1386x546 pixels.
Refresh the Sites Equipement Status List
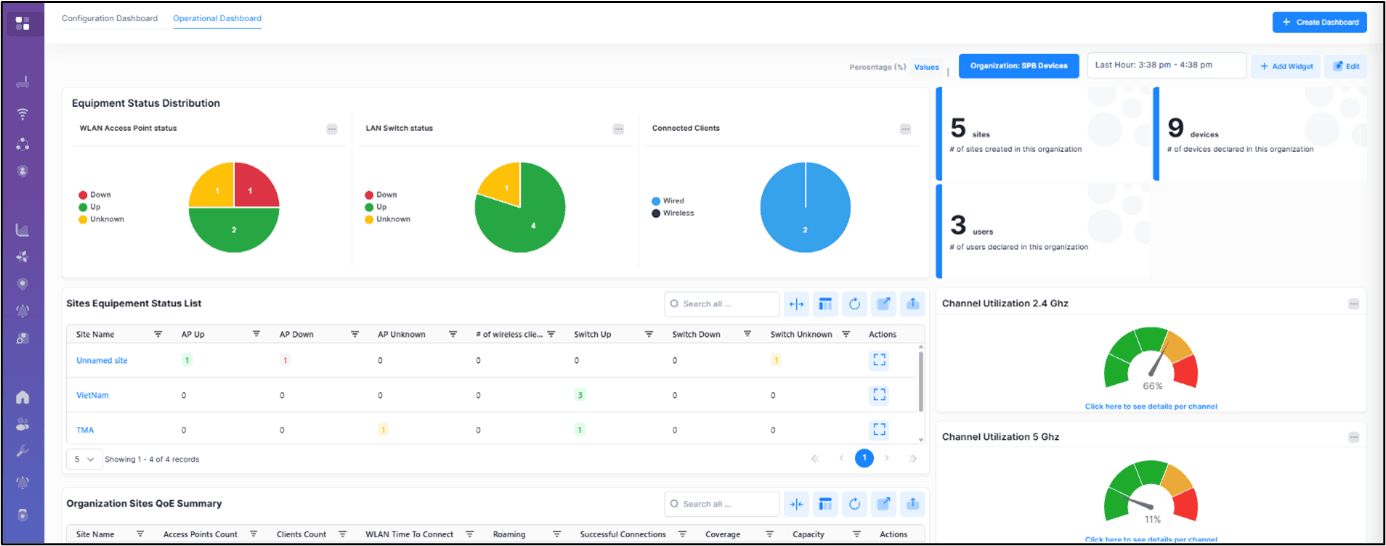point(854,304)
